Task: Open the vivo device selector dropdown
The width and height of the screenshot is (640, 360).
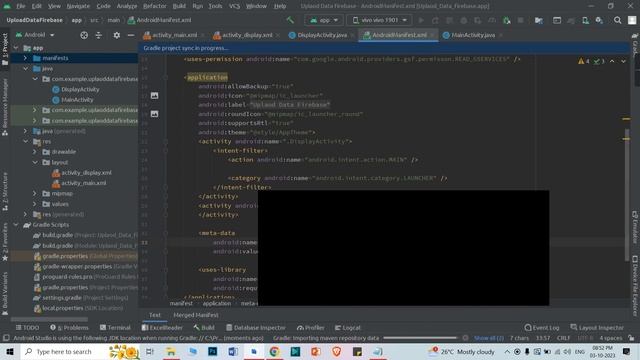Action: (380, 20)
